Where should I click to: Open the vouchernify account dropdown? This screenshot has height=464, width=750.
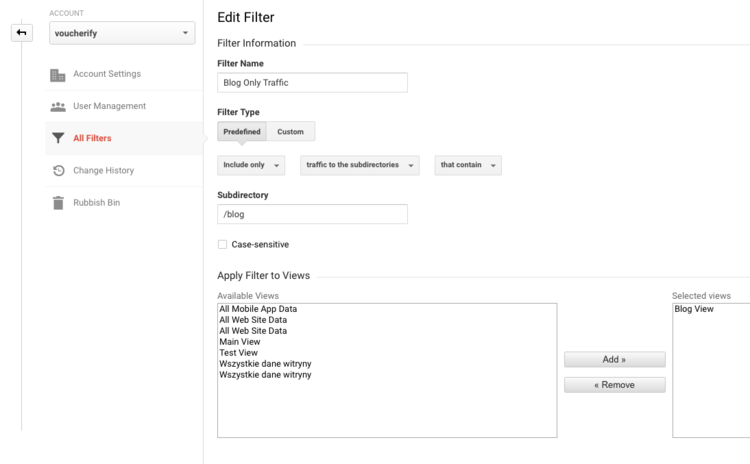(122, 33)
